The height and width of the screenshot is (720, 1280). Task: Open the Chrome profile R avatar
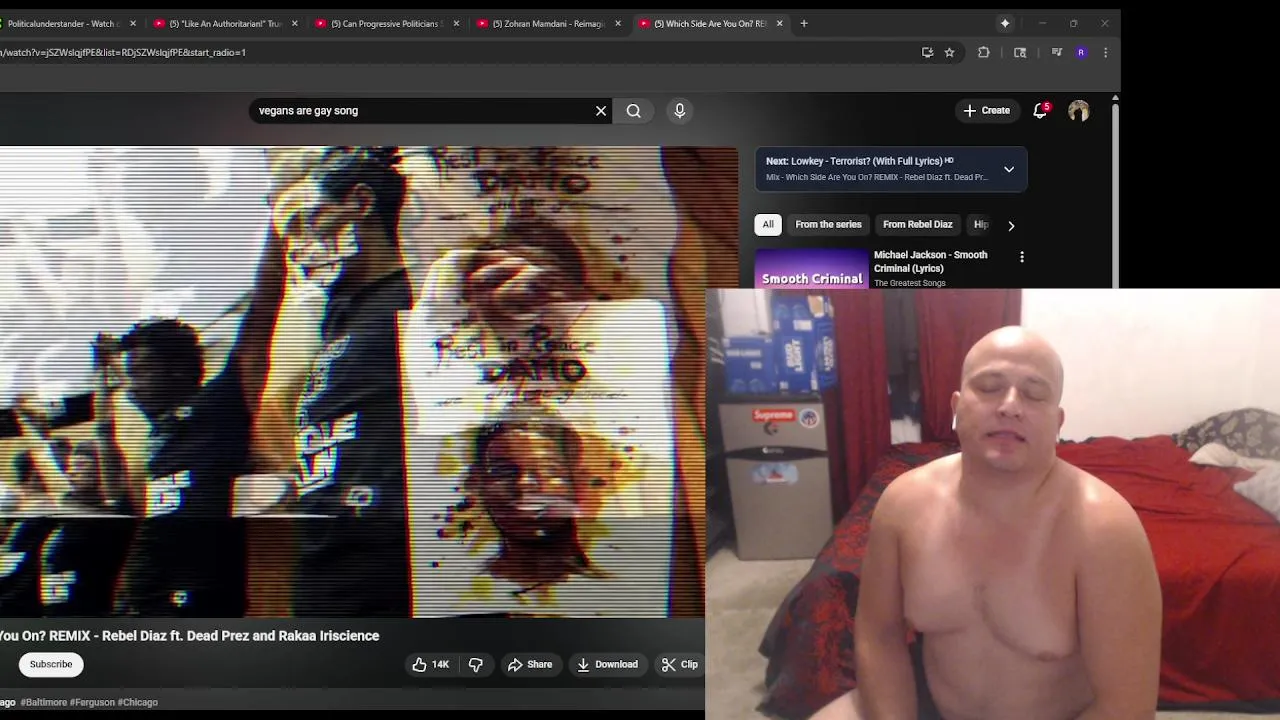coord(1081,52)
